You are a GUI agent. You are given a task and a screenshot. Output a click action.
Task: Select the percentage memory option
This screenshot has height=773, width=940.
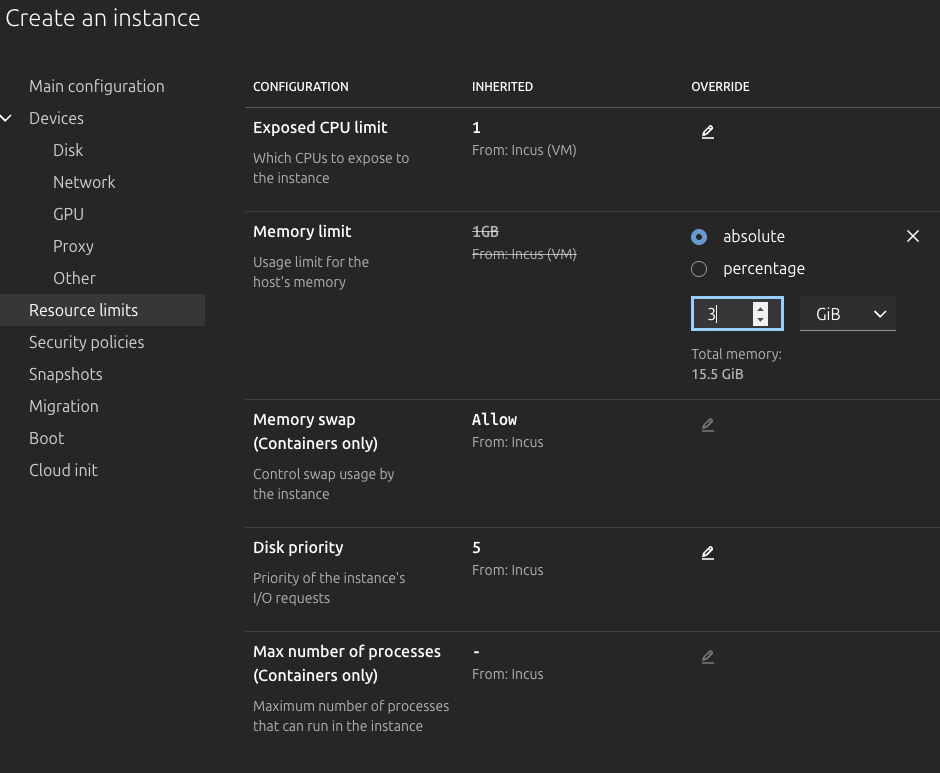coord(699,269)
